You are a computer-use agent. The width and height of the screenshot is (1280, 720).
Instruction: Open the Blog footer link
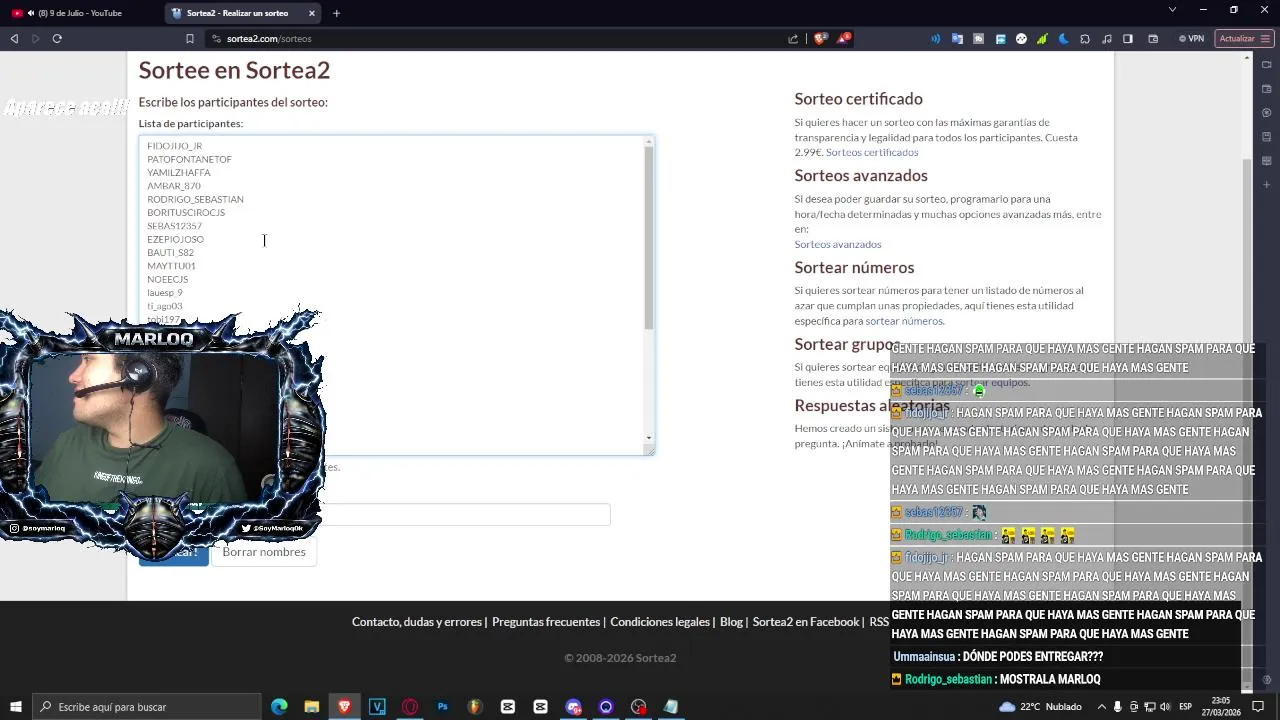[x=731, y=622]
